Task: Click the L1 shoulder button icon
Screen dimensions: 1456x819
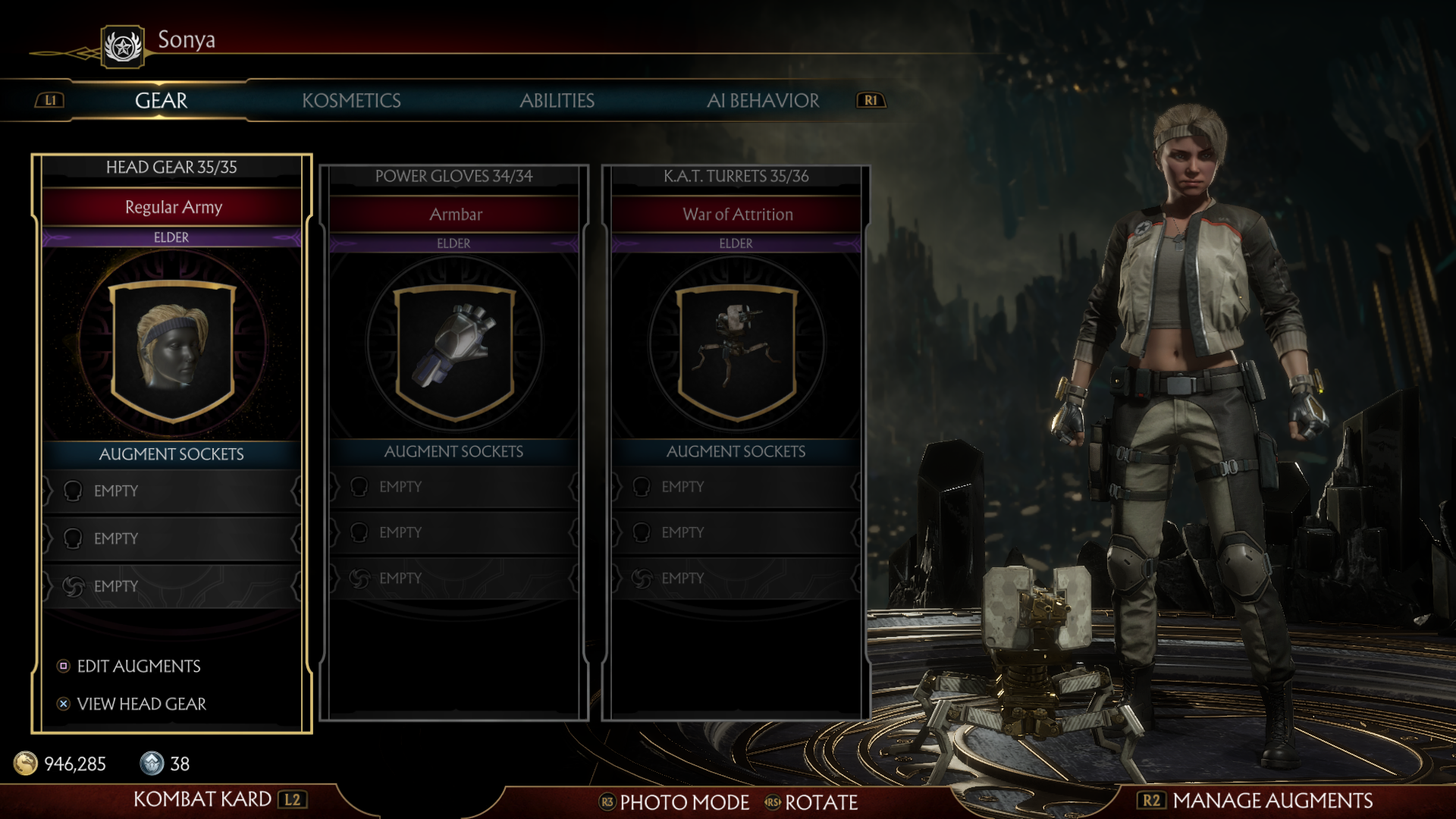Action: (50, 100)
